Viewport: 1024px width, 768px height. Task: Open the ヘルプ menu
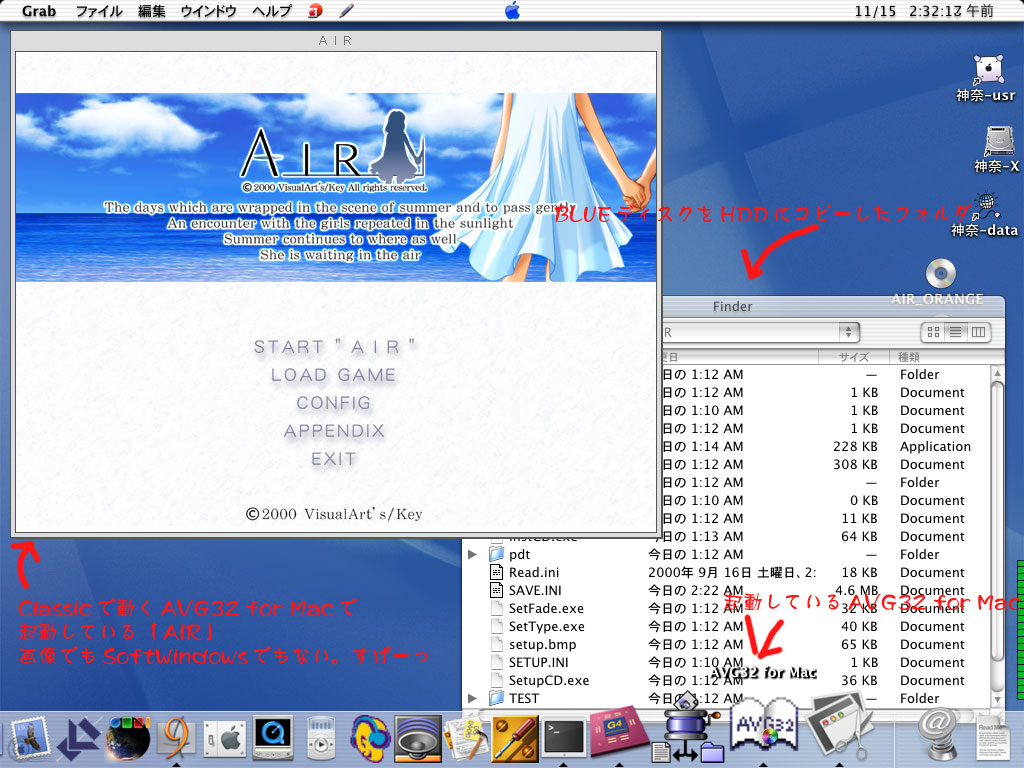click(272, 11)
